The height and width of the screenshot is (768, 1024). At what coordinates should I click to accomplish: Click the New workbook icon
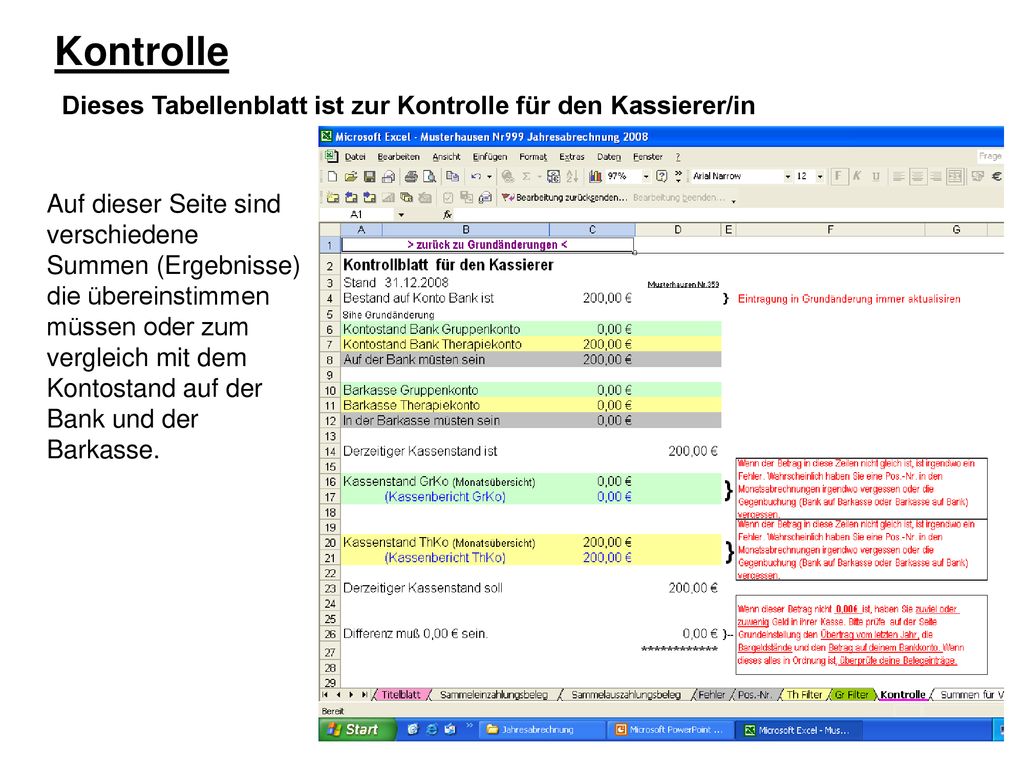coord(332,176)
